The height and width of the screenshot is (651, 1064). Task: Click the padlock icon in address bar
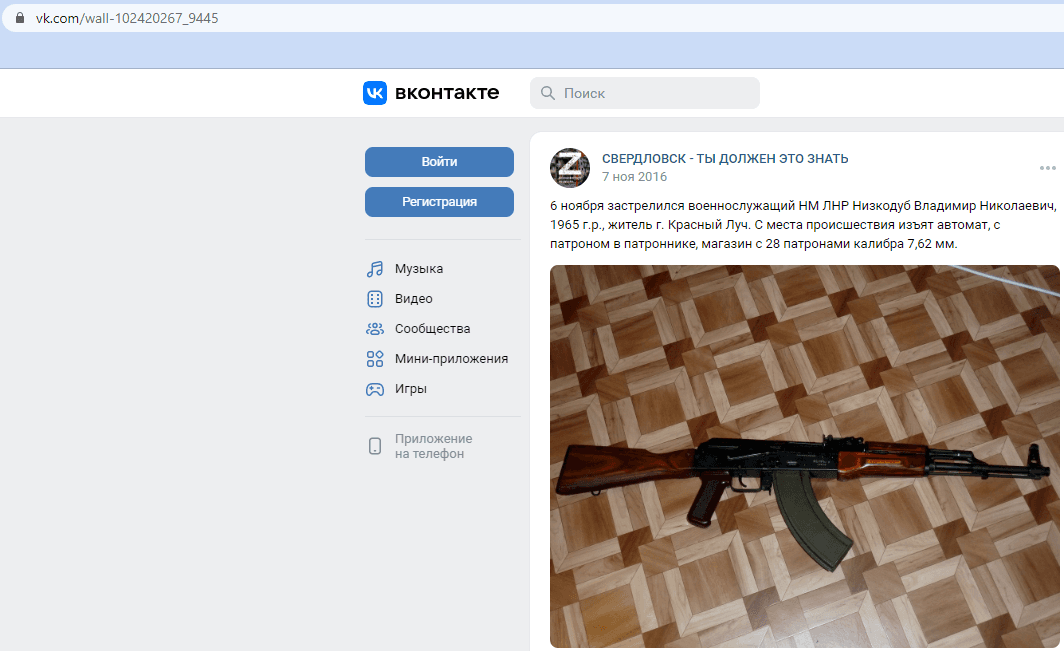click(20, 18)
